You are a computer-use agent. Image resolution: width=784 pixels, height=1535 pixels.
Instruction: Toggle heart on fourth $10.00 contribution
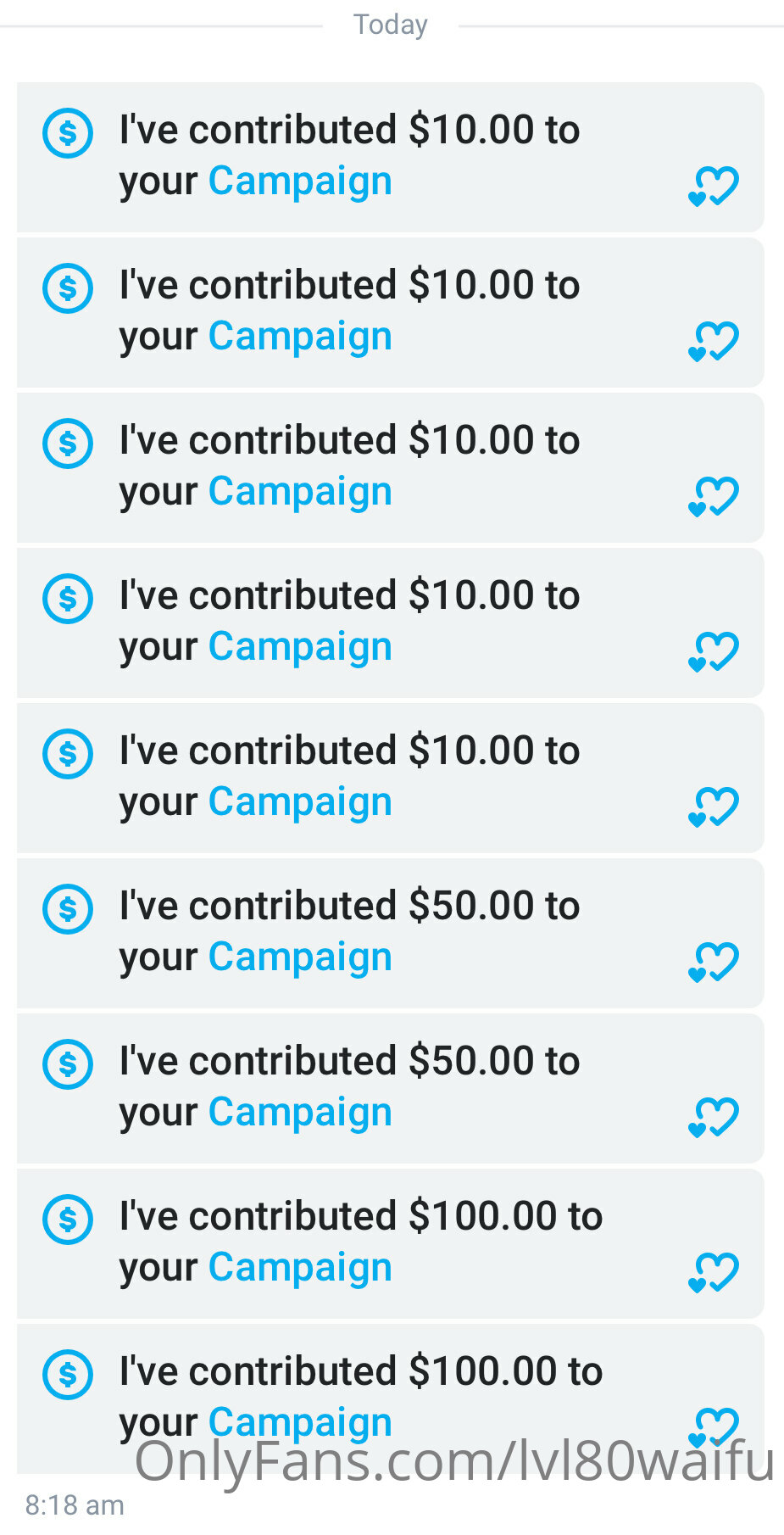[x=714, y=652]
